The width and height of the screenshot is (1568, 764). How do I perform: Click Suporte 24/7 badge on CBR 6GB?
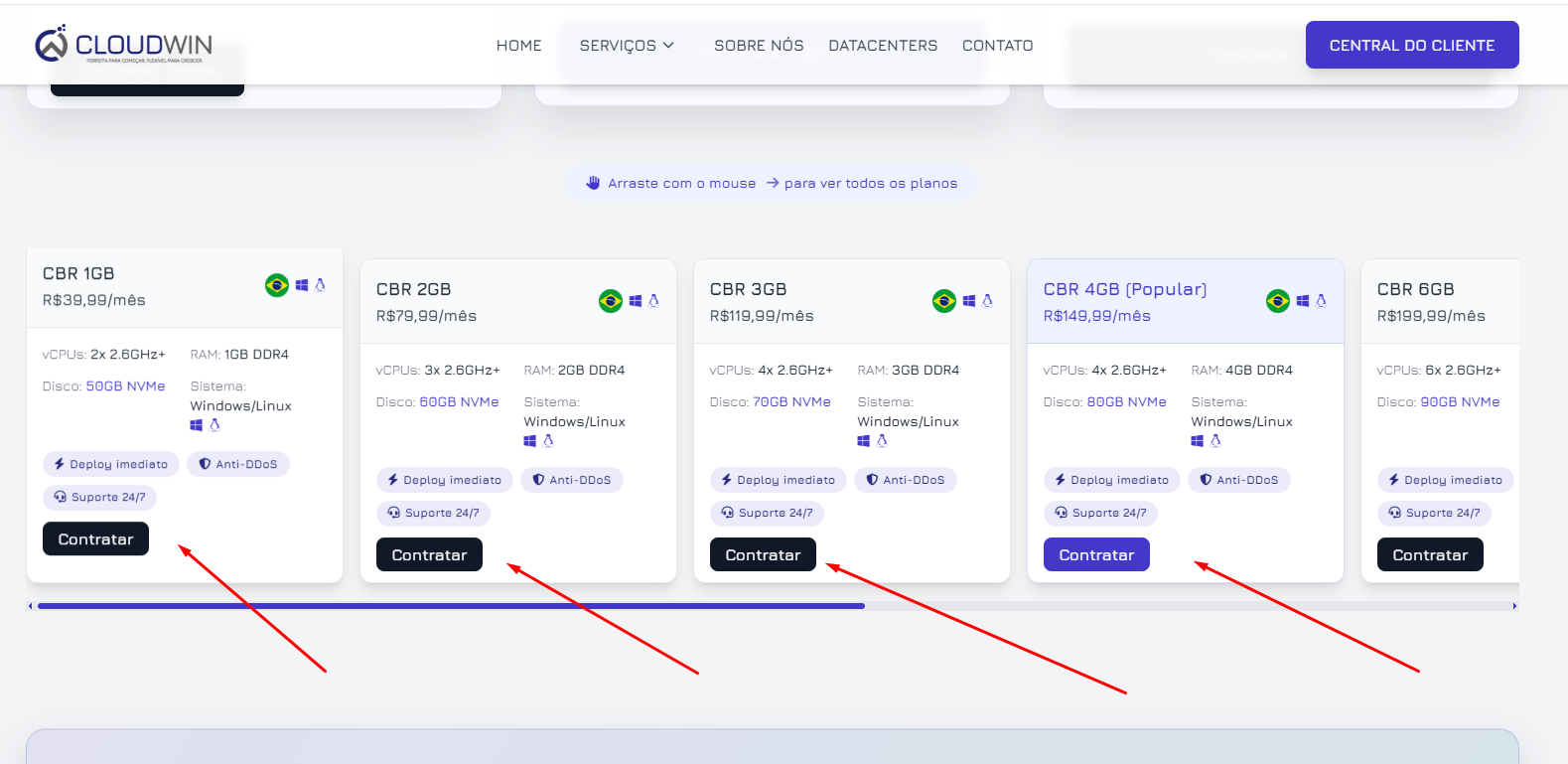[x=1435, y=513]
